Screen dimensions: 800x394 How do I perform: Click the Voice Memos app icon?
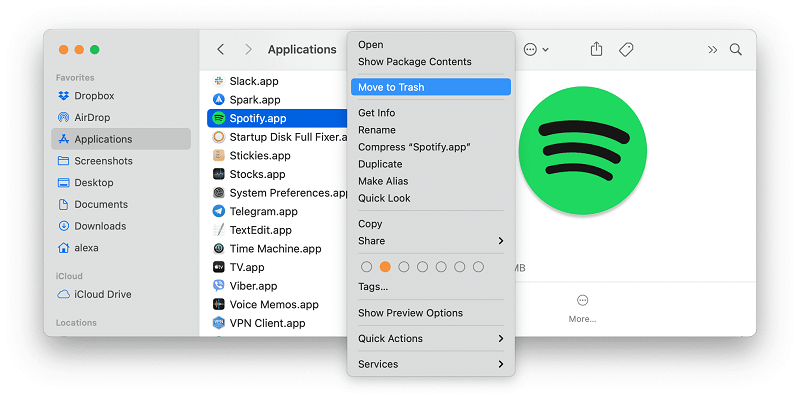pos(219,304)
